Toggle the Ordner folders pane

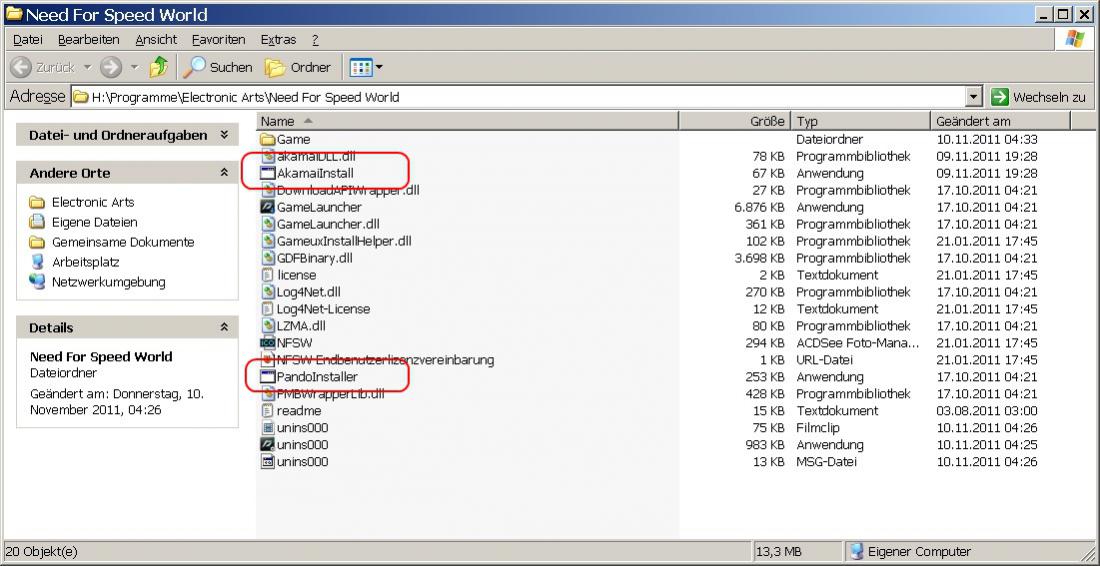[297, 67]
